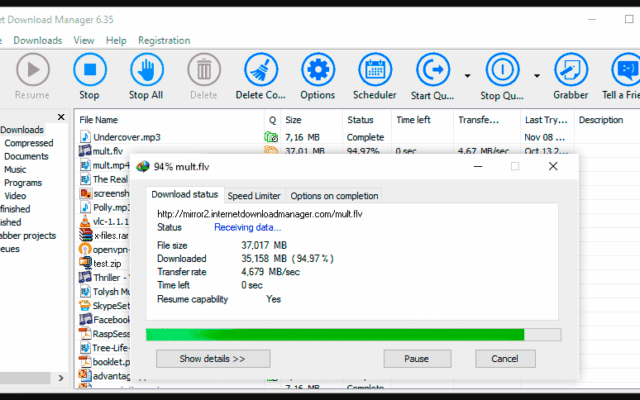Click the Stop Queue icon
The width and height of the screenshot is (640, 400).
point(502,70)
